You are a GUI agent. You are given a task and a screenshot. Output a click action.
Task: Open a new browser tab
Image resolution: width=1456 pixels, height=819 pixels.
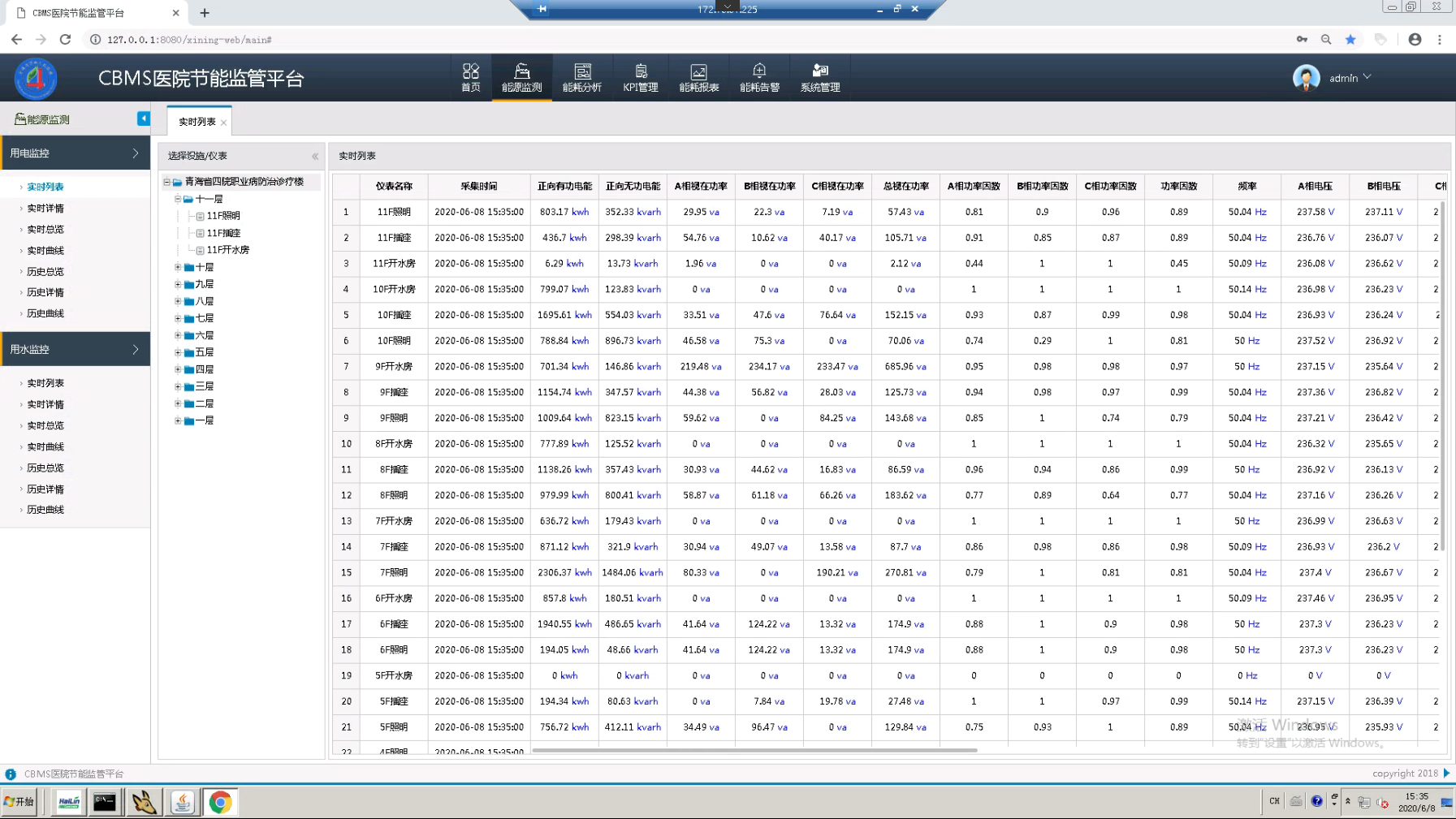(205, 13)
